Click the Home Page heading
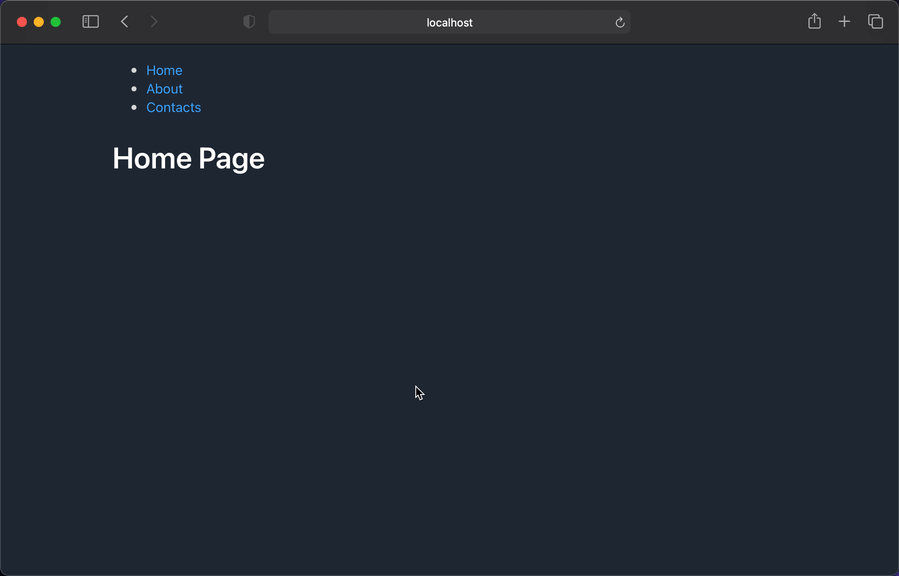 [x=189, y=158]
